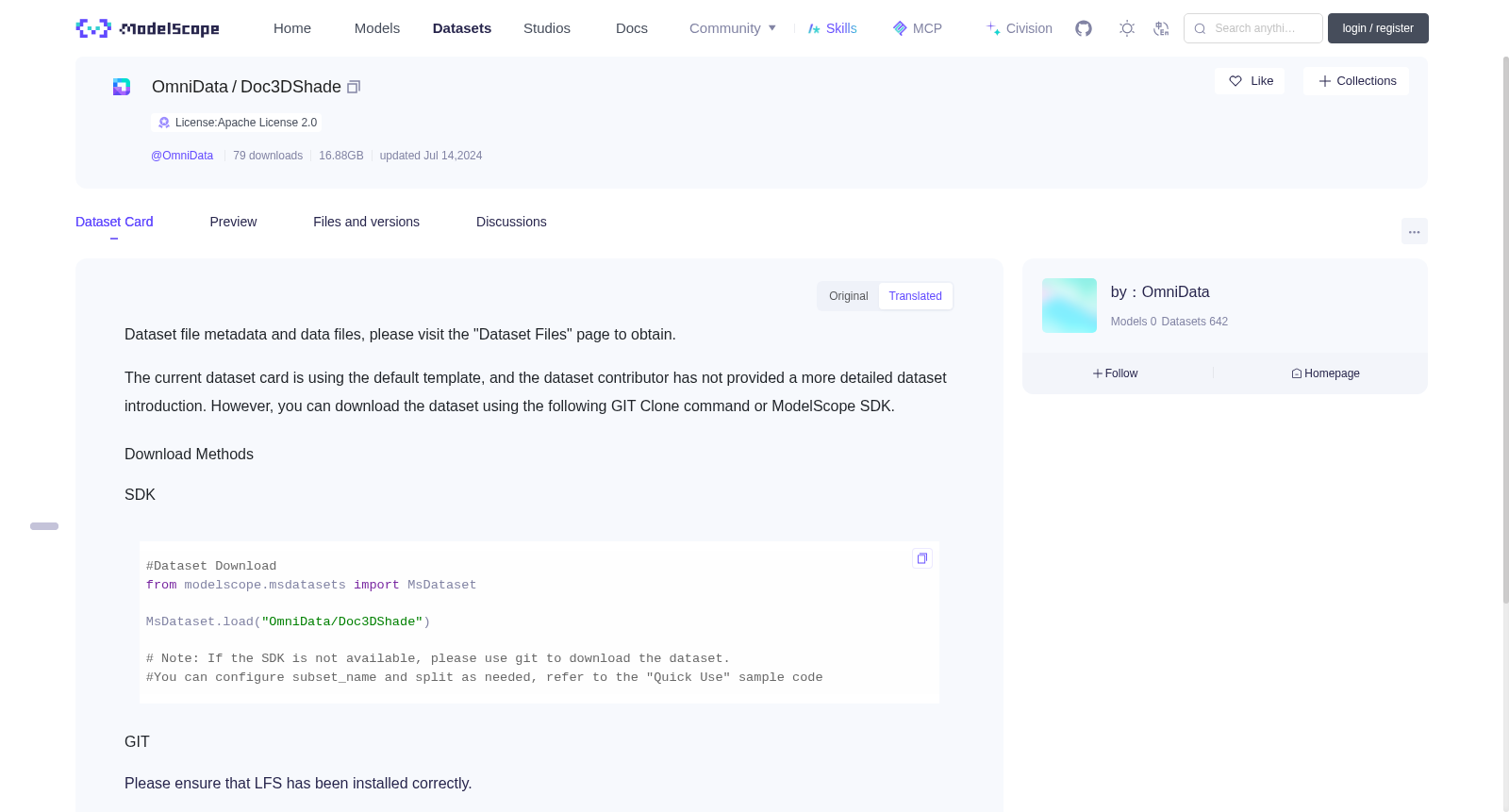Click the language switch icon
This screenshot has height=812, width=1509.
click(x=1161, y=28)
